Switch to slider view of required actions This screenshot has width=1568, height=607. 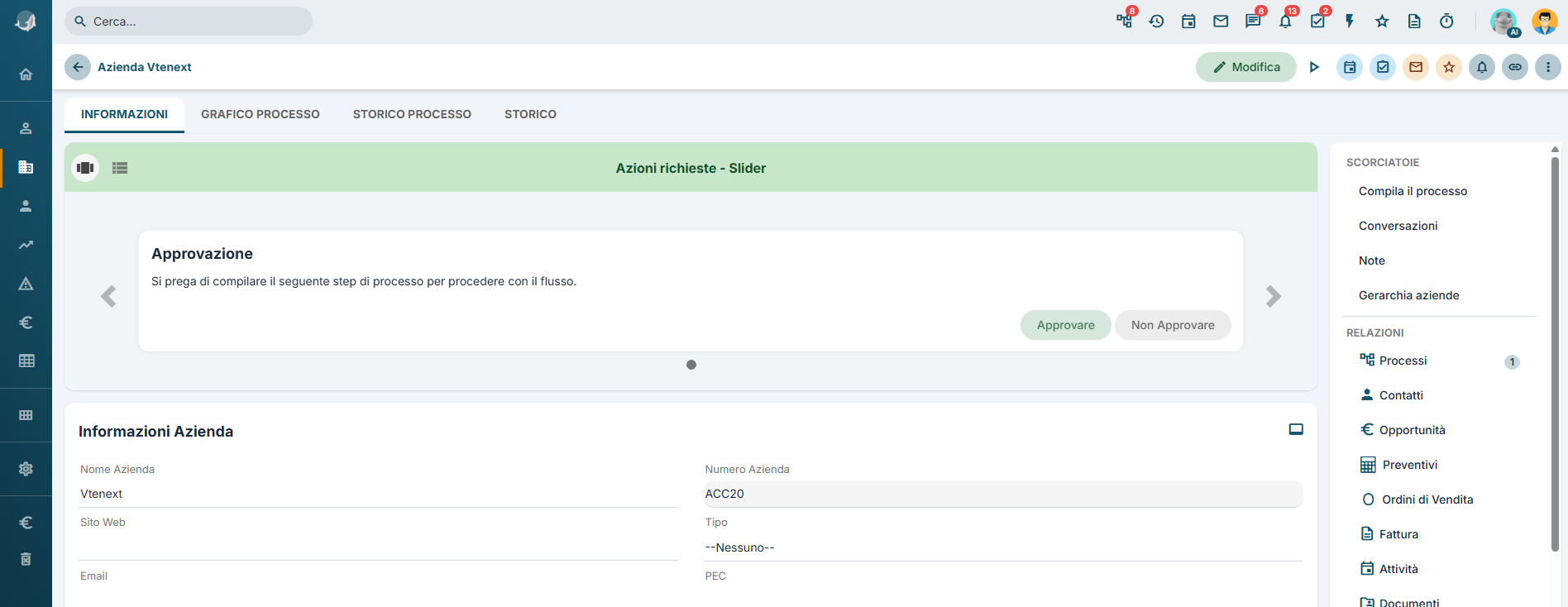[85, 168]
